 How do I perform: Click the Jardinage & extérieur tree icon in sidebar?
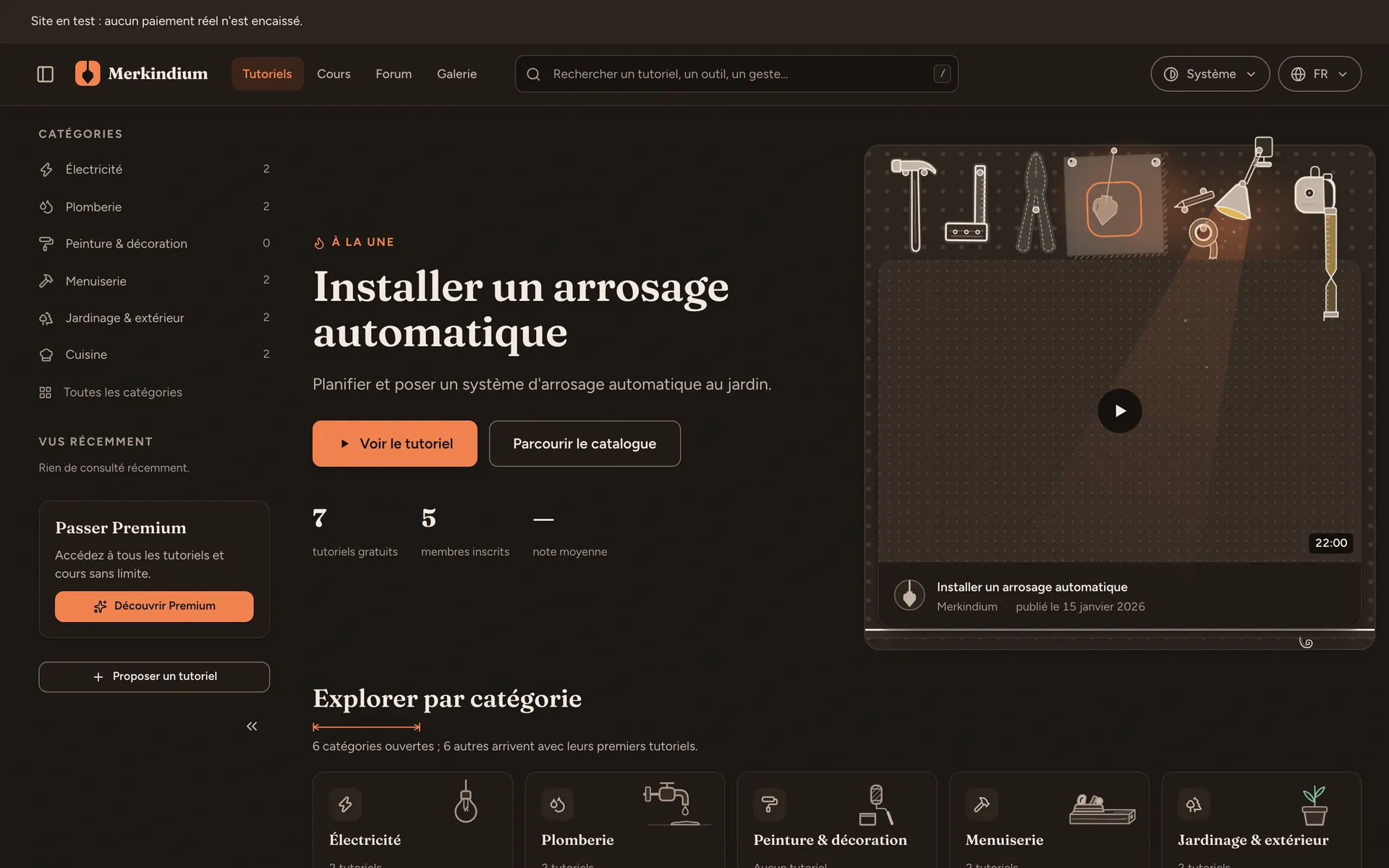46,318
